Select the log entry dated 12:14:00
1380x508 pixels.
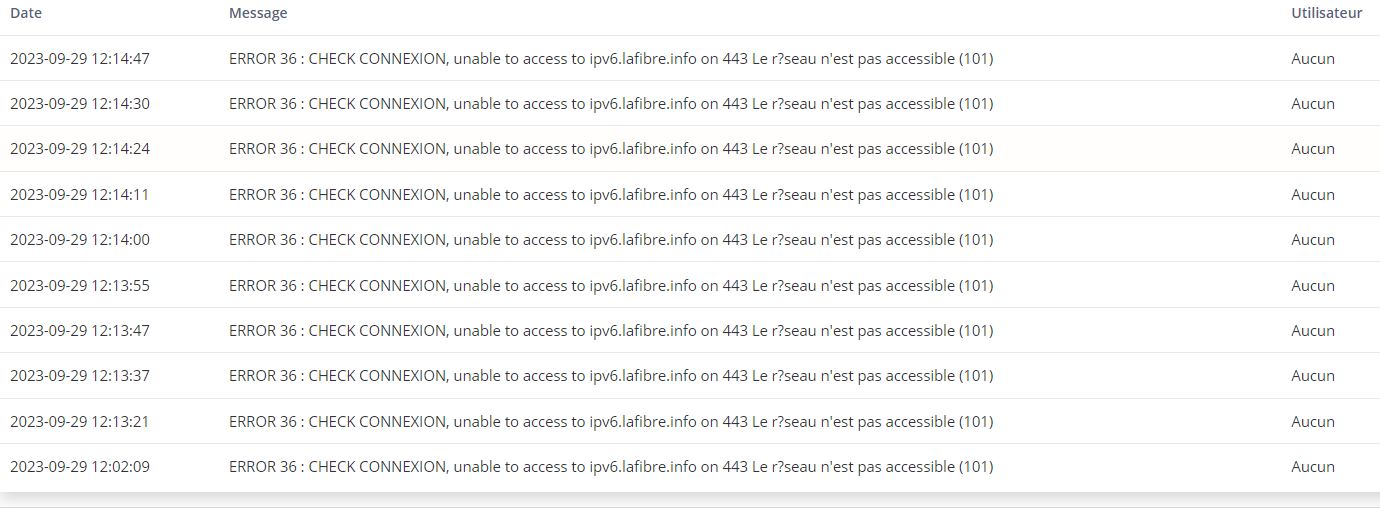click(690, 239)
